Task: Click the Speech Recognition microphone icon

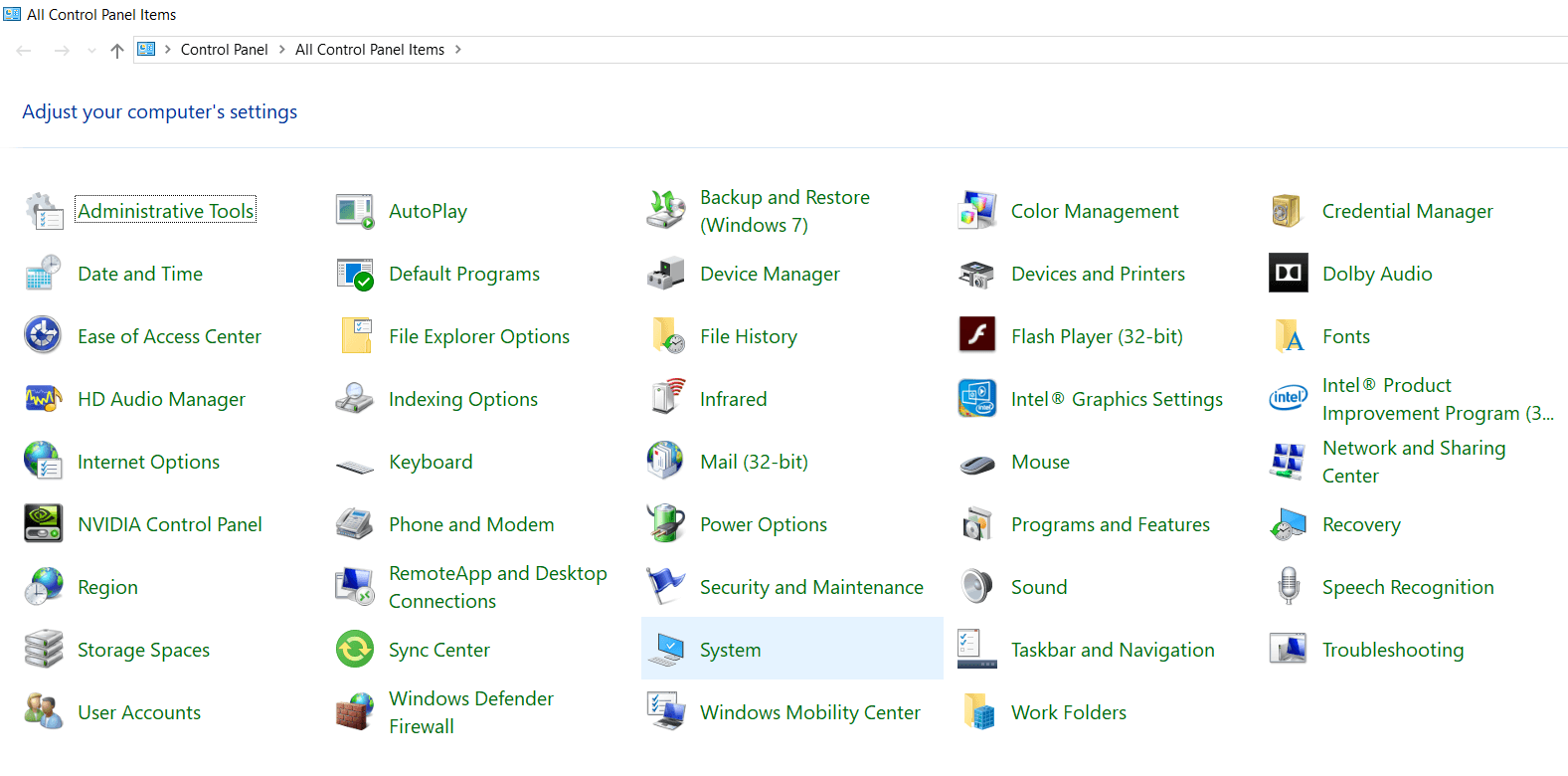Action: tap(1288, 587)
